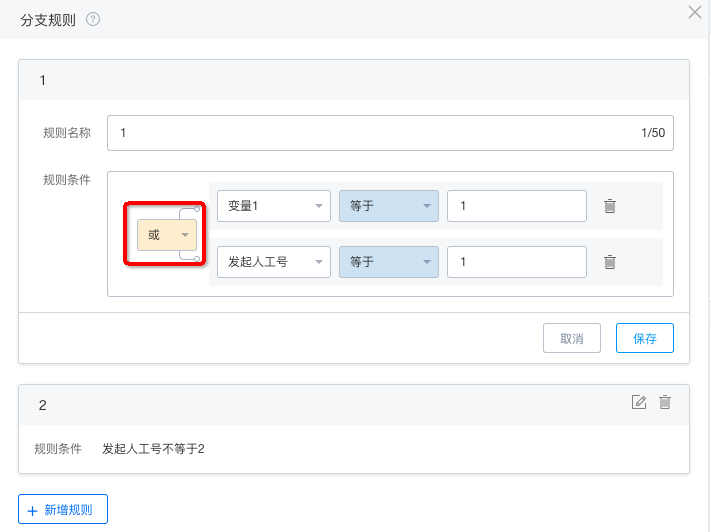Click the value field in the 发起人工号 row
This screenshot has height=532, width=711.
[517, 262]
